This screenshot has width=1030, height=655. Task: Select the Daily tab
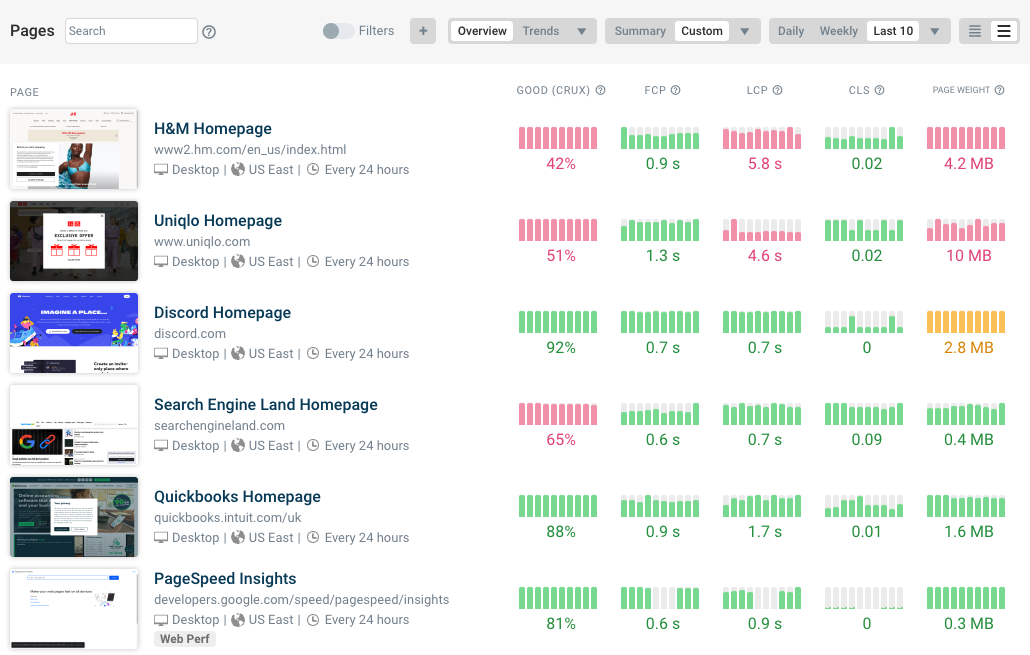click(x=791, y=31)
